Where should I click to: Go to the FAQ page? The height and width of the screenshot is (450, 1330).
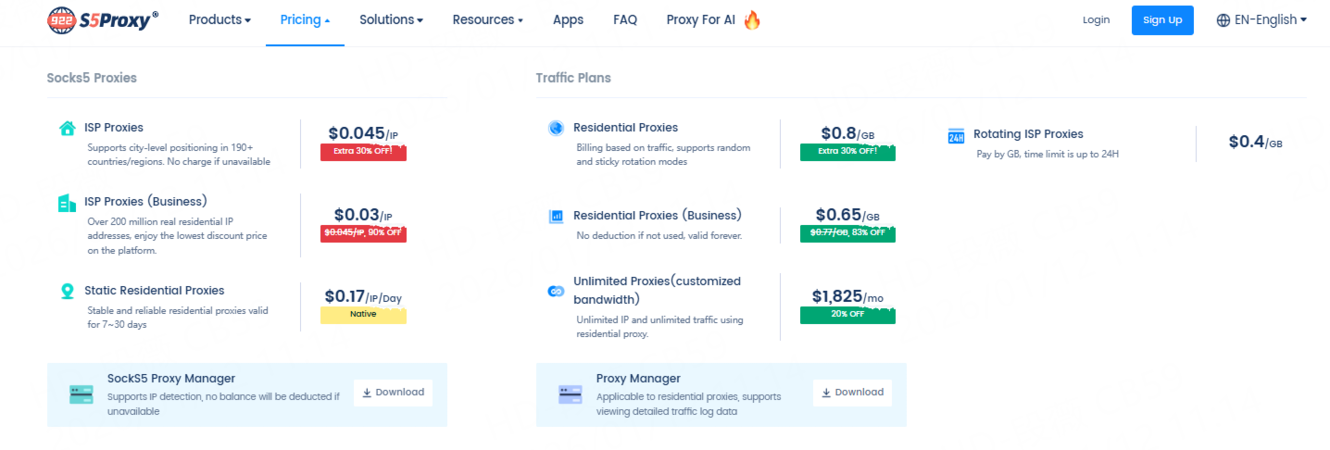(x=625, y=20)
